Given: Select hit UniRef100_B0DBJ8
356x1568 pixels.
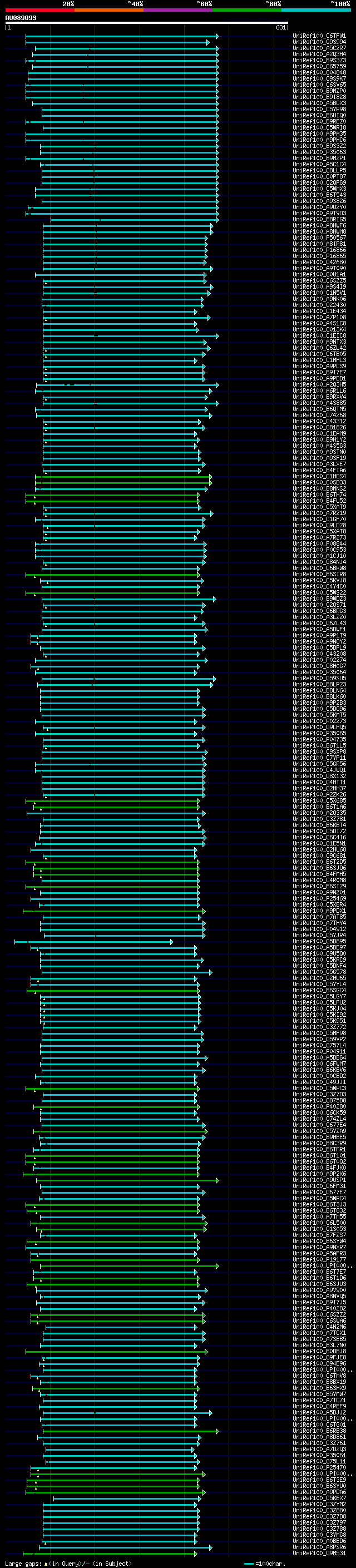Looking at the screenshot, I should (x=319, y=1351).
